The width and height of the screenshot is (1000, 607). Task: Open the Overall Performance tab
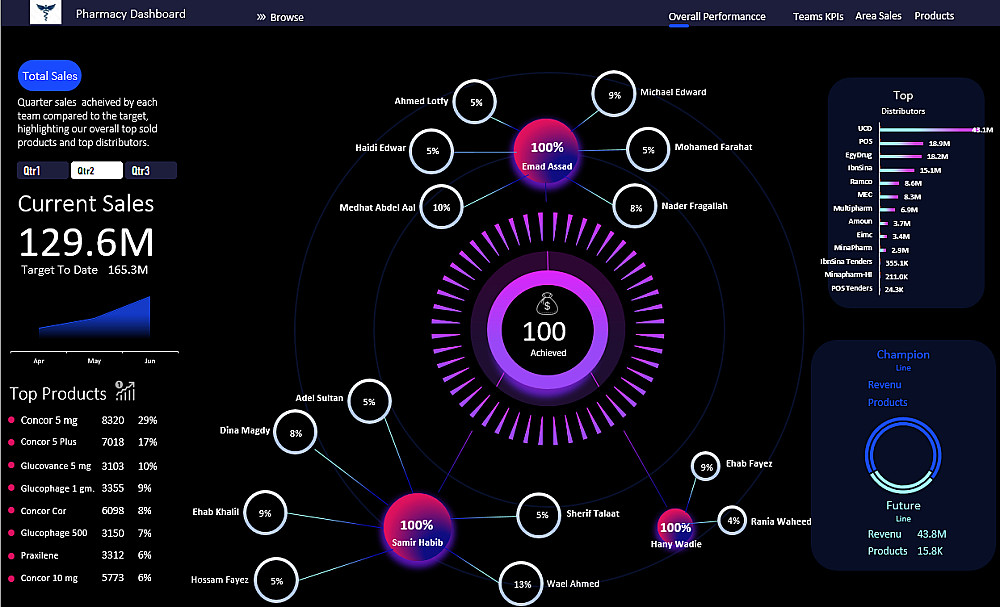pos(717,17)
